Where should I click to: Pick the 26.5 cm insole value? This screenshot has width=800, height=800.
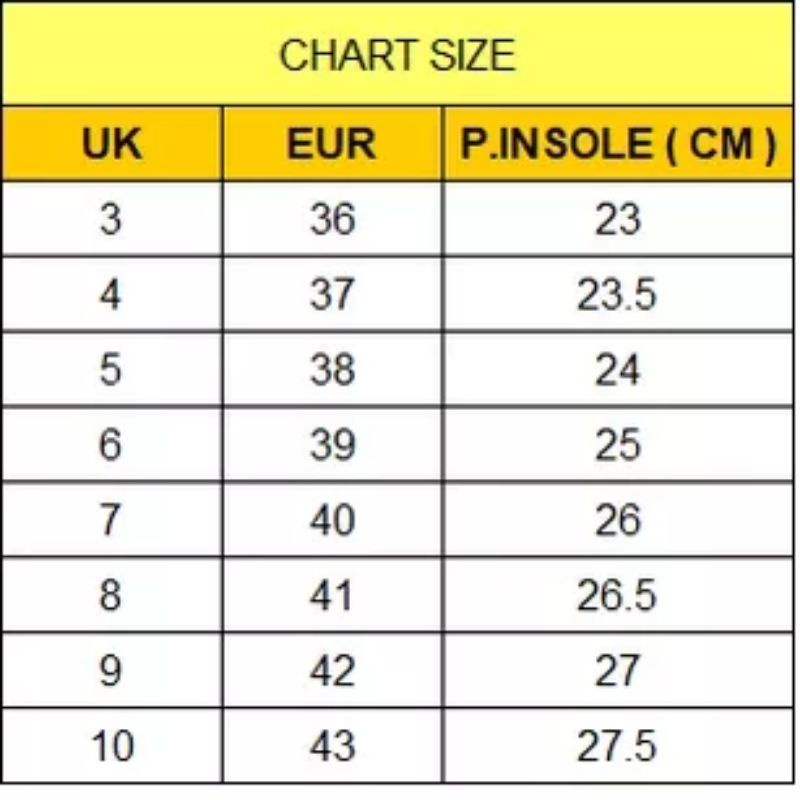(x=617, y=595)
